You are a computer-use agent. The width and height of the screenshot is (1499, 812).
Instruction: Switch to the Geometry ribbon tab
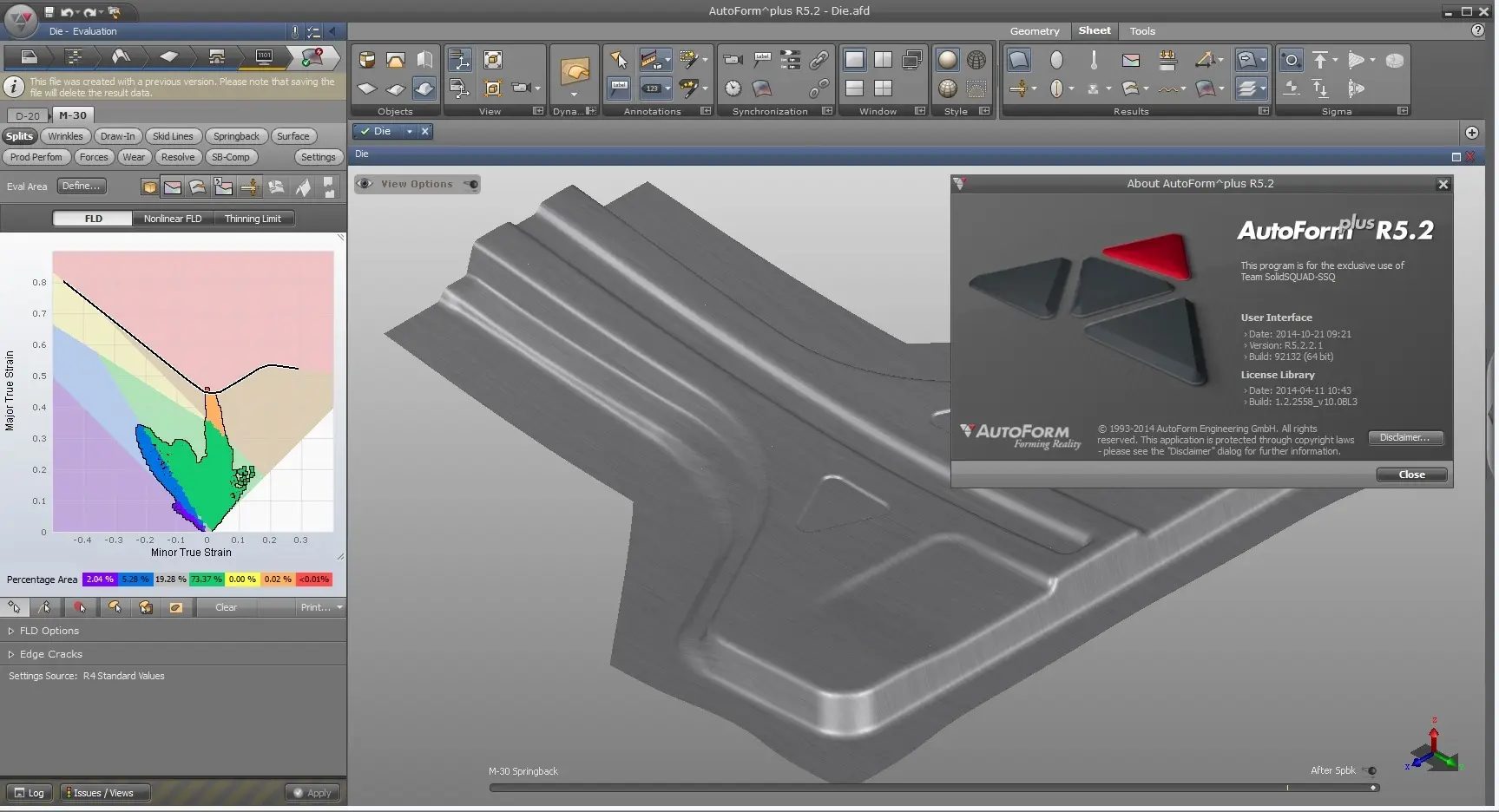[x=1035, y=31]
